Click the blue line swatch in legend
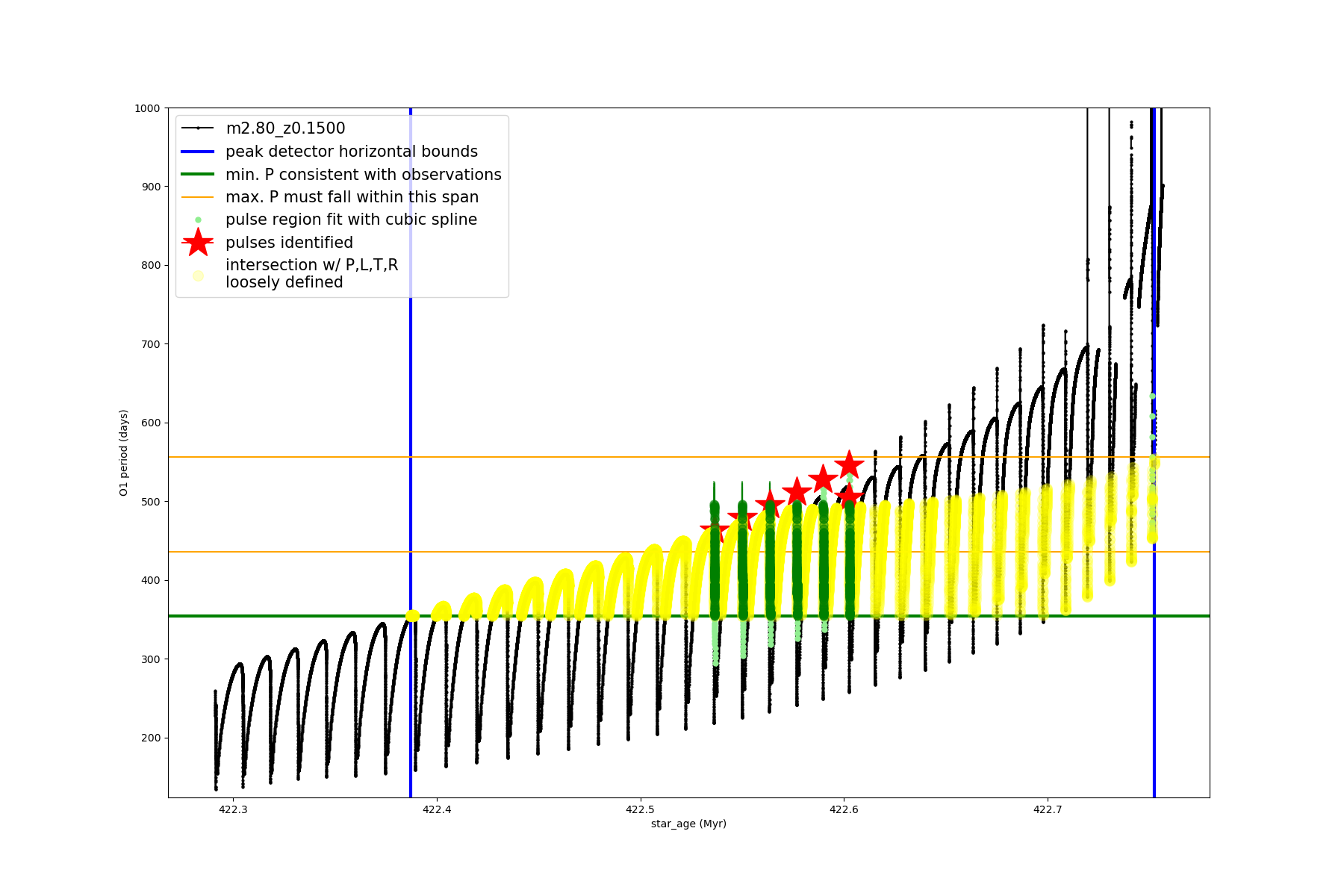1344x896 pixels. (x=198, y=152)
